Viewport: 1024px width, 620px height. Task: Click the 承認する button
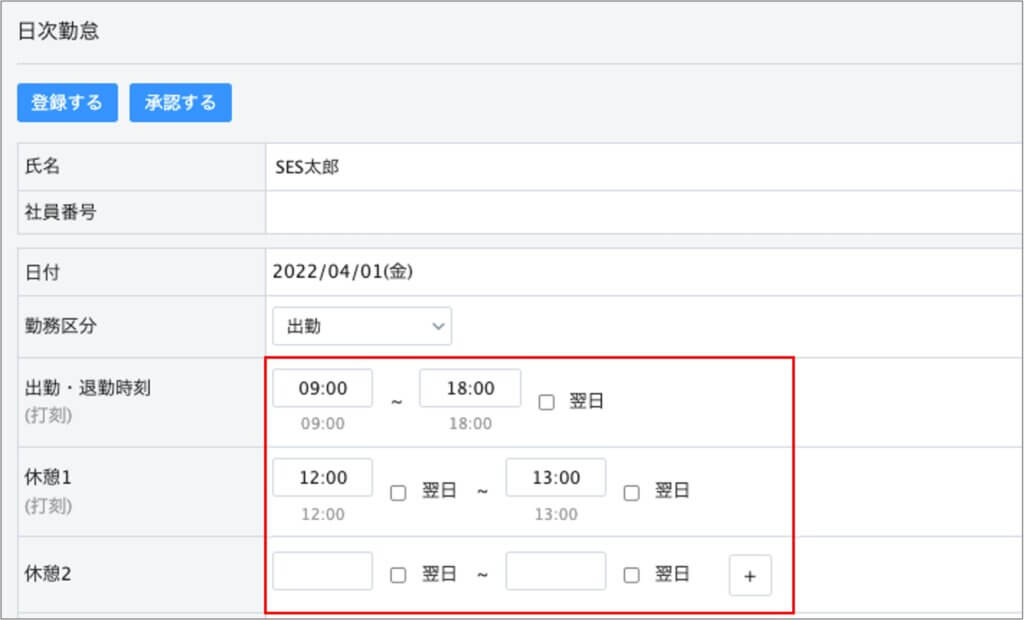pos(180,103)
